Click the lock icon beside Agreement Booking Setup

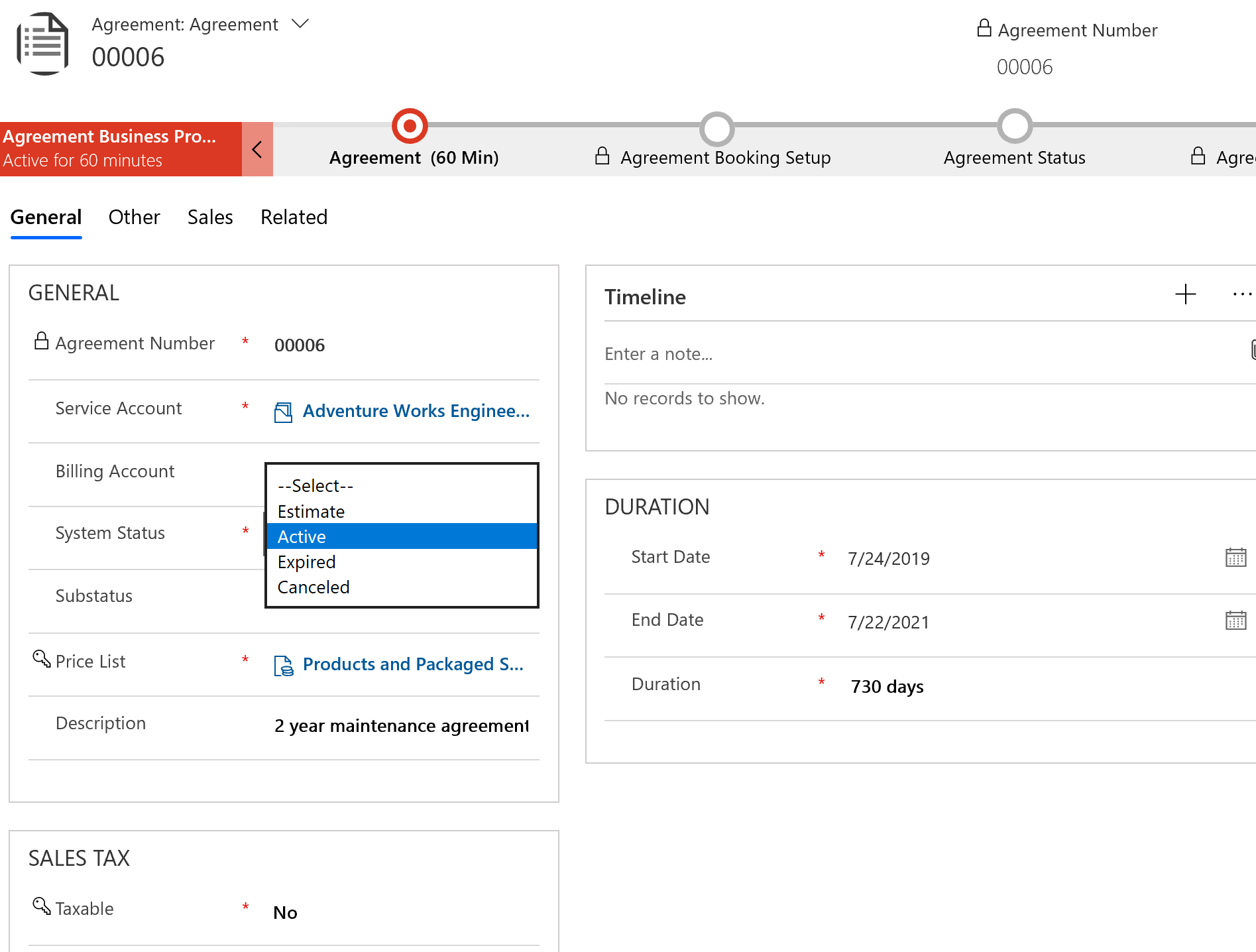(x=602, y=156)
